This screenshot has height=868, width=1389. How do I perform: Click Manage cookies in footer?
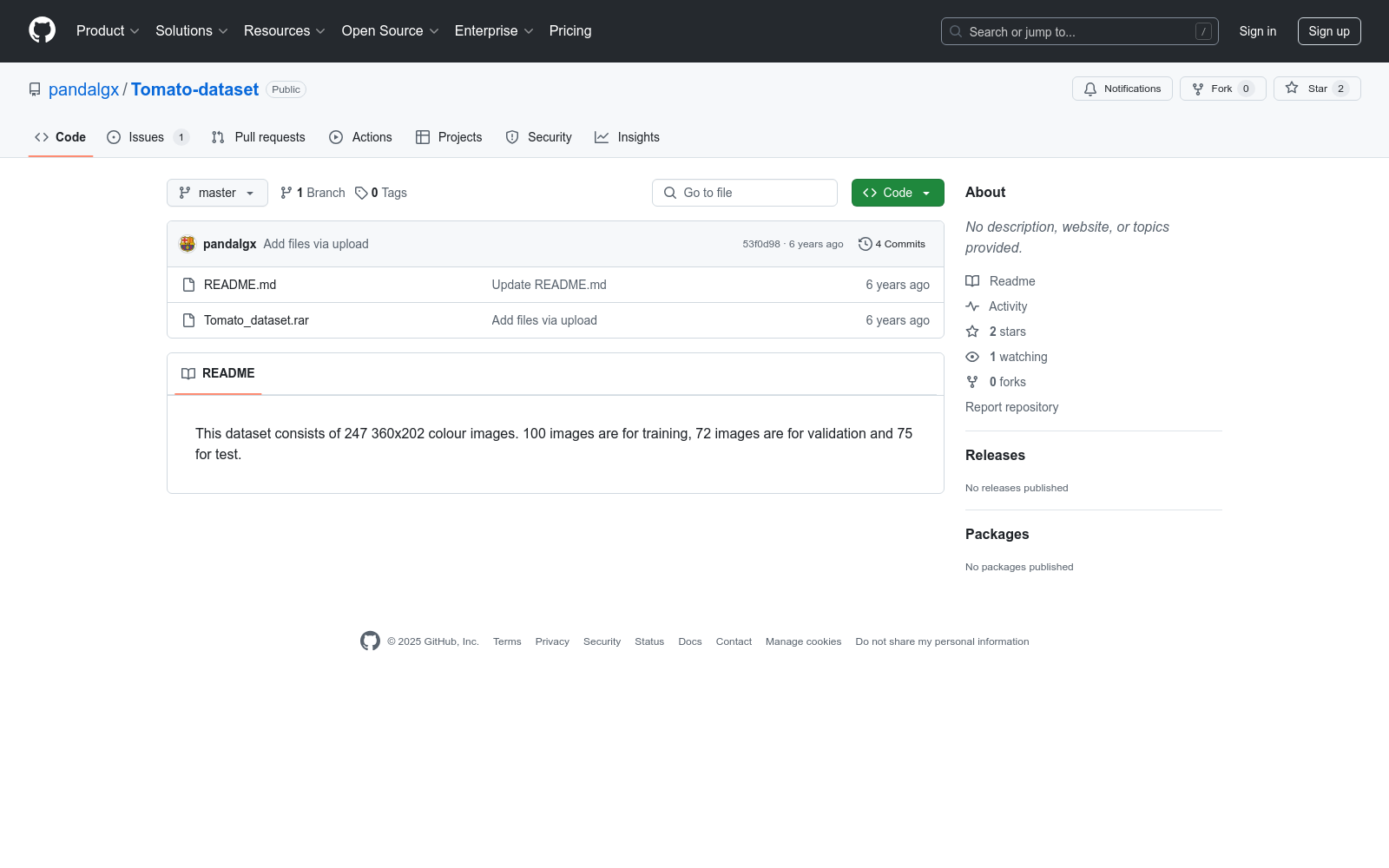pyautogui.click(x=803, y=641)
